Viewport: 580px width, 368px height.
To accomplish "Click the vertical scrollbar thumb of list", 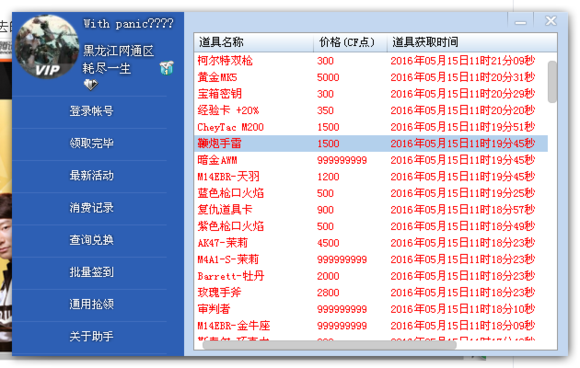I will tap(552, 82).
